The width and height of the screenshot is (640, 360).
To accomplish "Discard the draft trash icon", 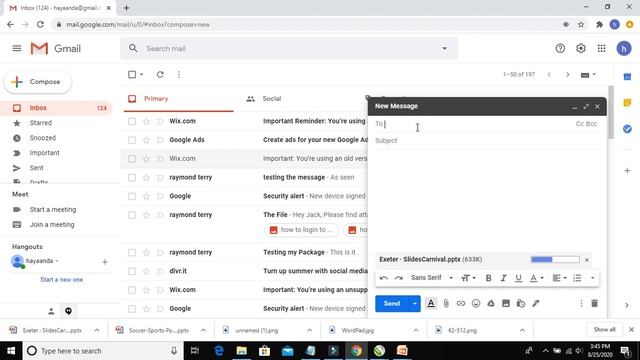I will point(595,303).
